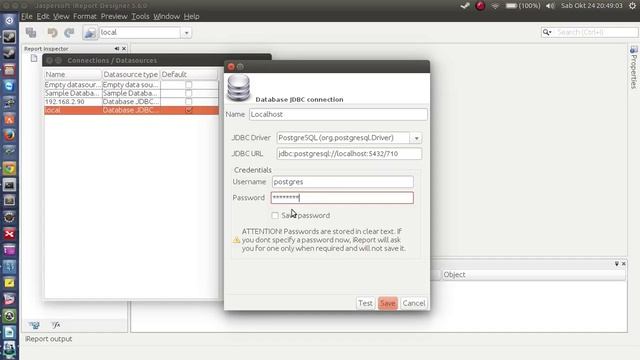This screenshot has width=640, height=360.
Task: Open the Help menu
Action: coord(191,16)
